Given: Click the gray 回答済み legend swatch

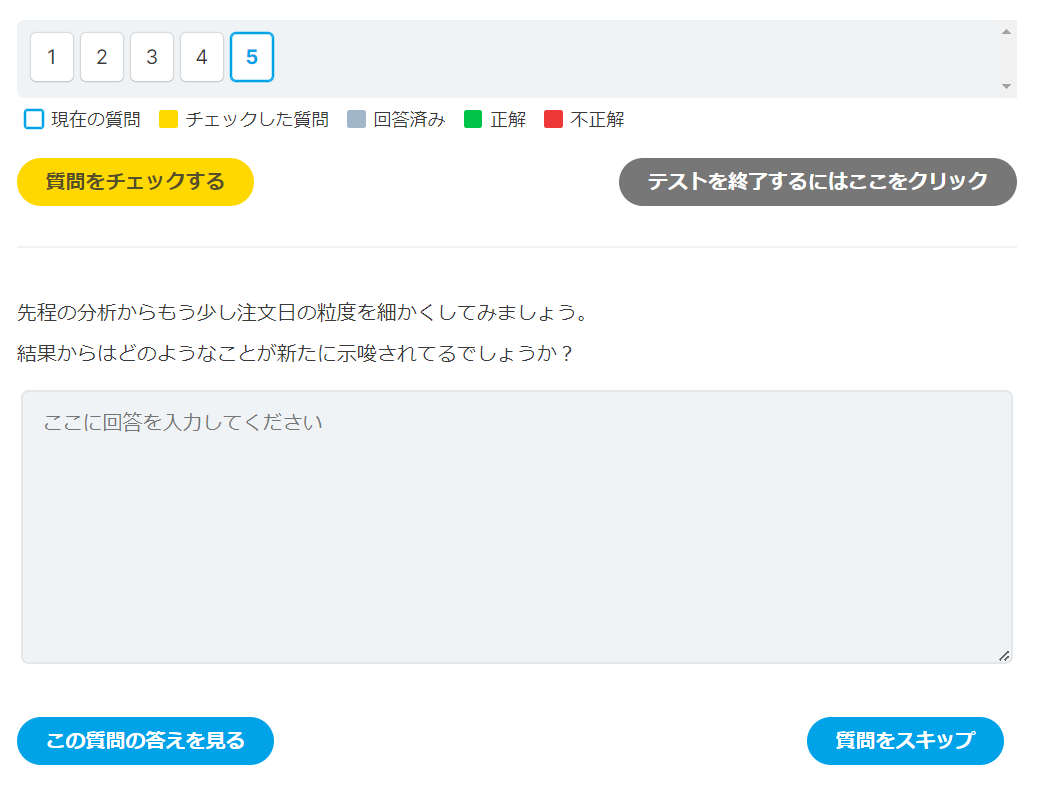Looking at the screenshot, I should [357, 120].
